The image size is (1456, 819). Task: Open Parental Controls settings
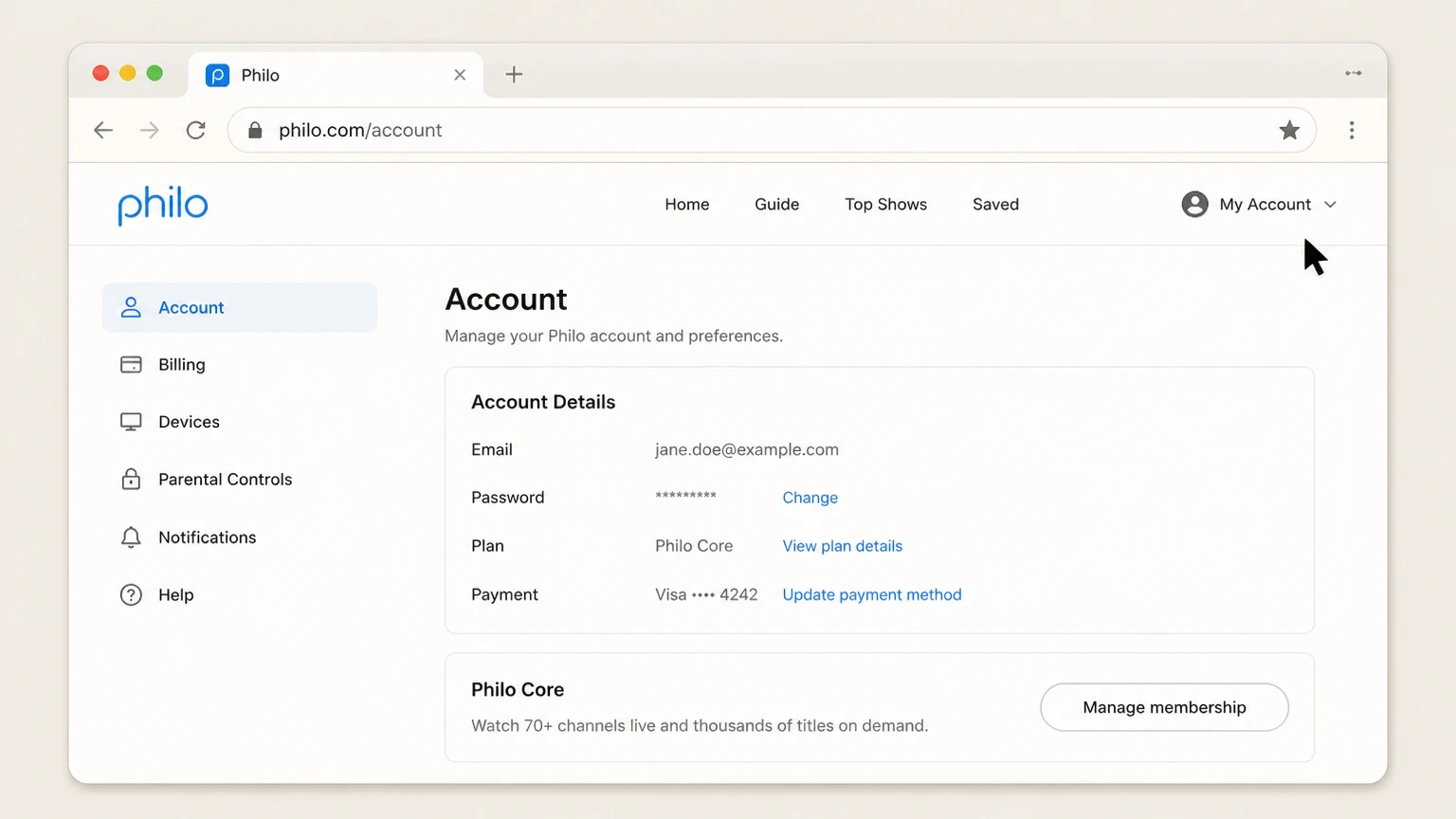click(240, 480)
